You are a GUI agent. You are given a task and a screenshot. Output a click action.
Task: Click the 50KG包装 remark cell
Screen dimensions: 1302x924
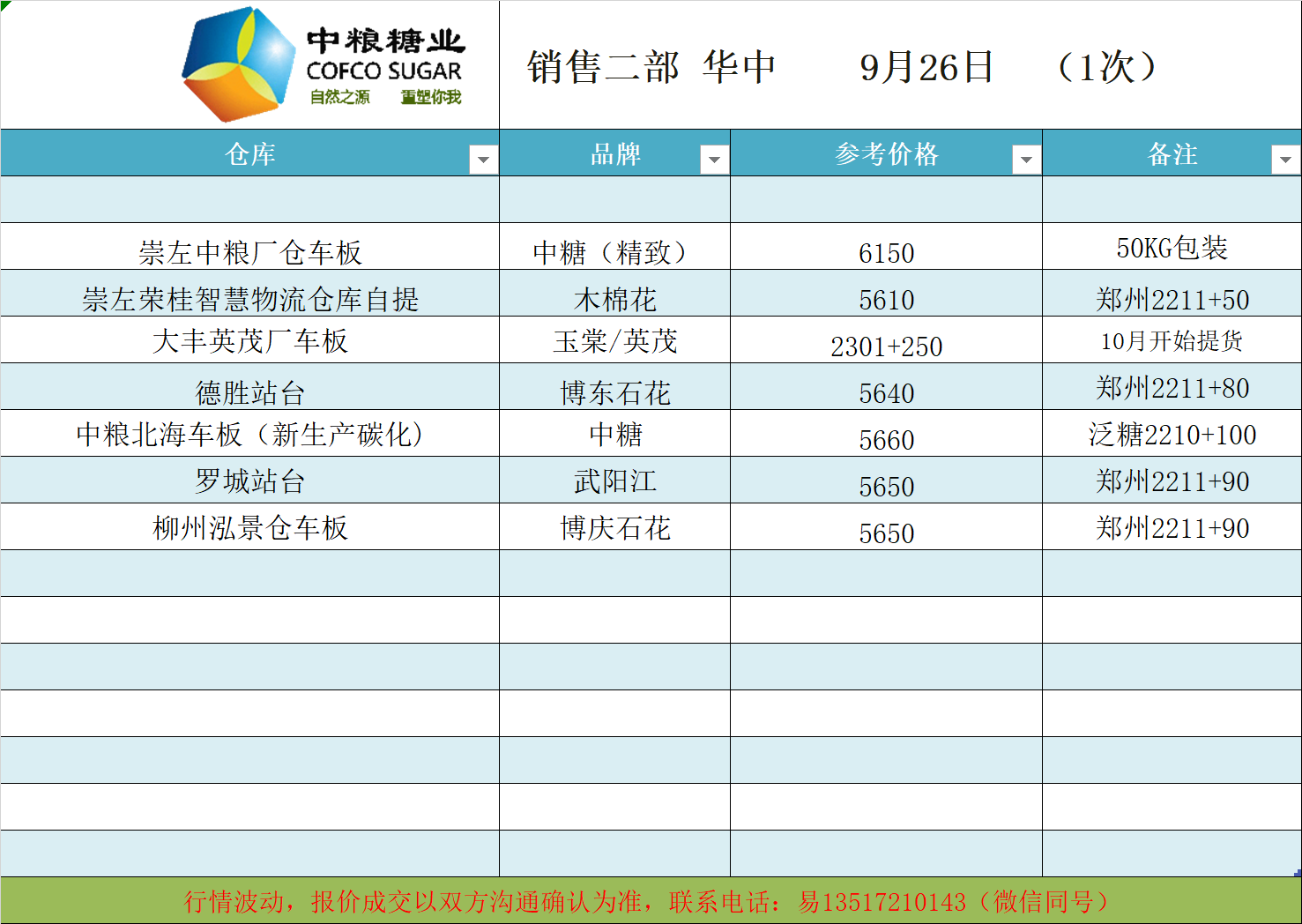(x=1172, y=249)
